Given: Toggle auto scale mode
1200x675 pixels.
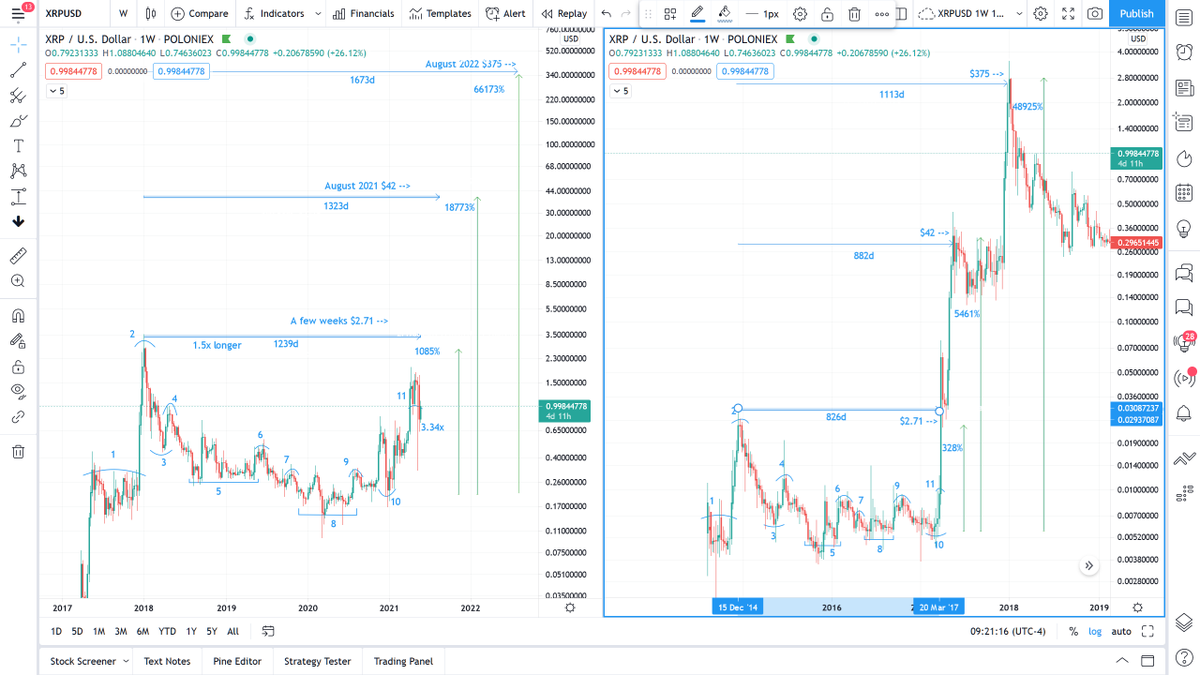Looking at the screenshot, I should [1121, 631].
